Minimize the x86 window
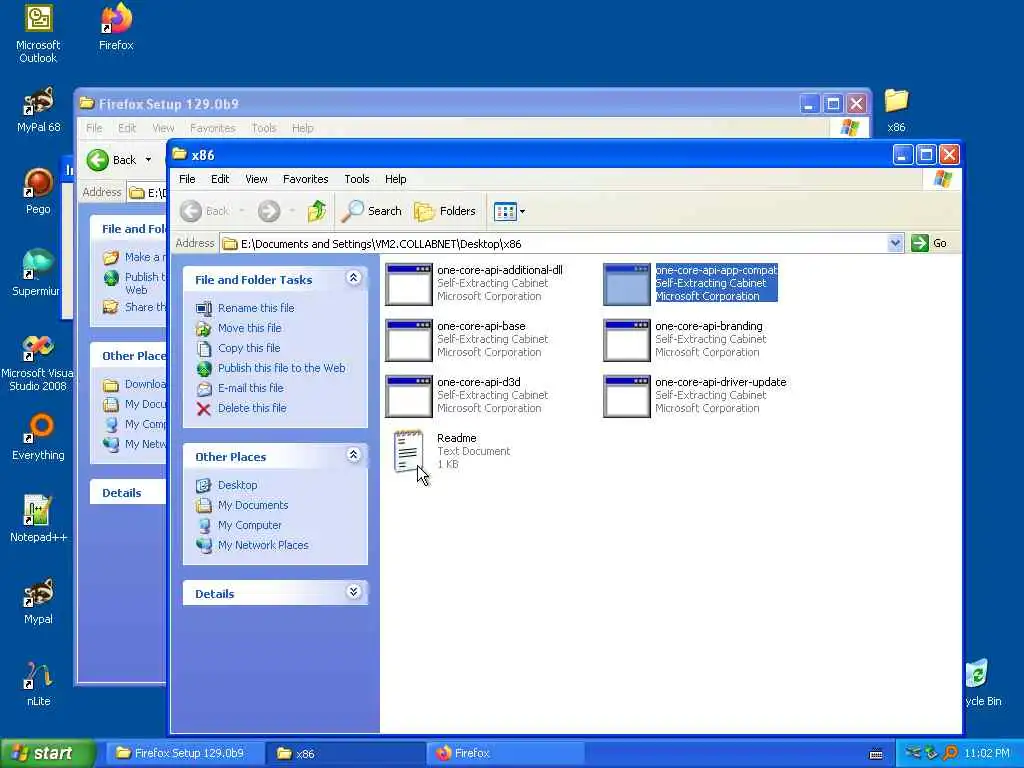 tap(903, 155)
